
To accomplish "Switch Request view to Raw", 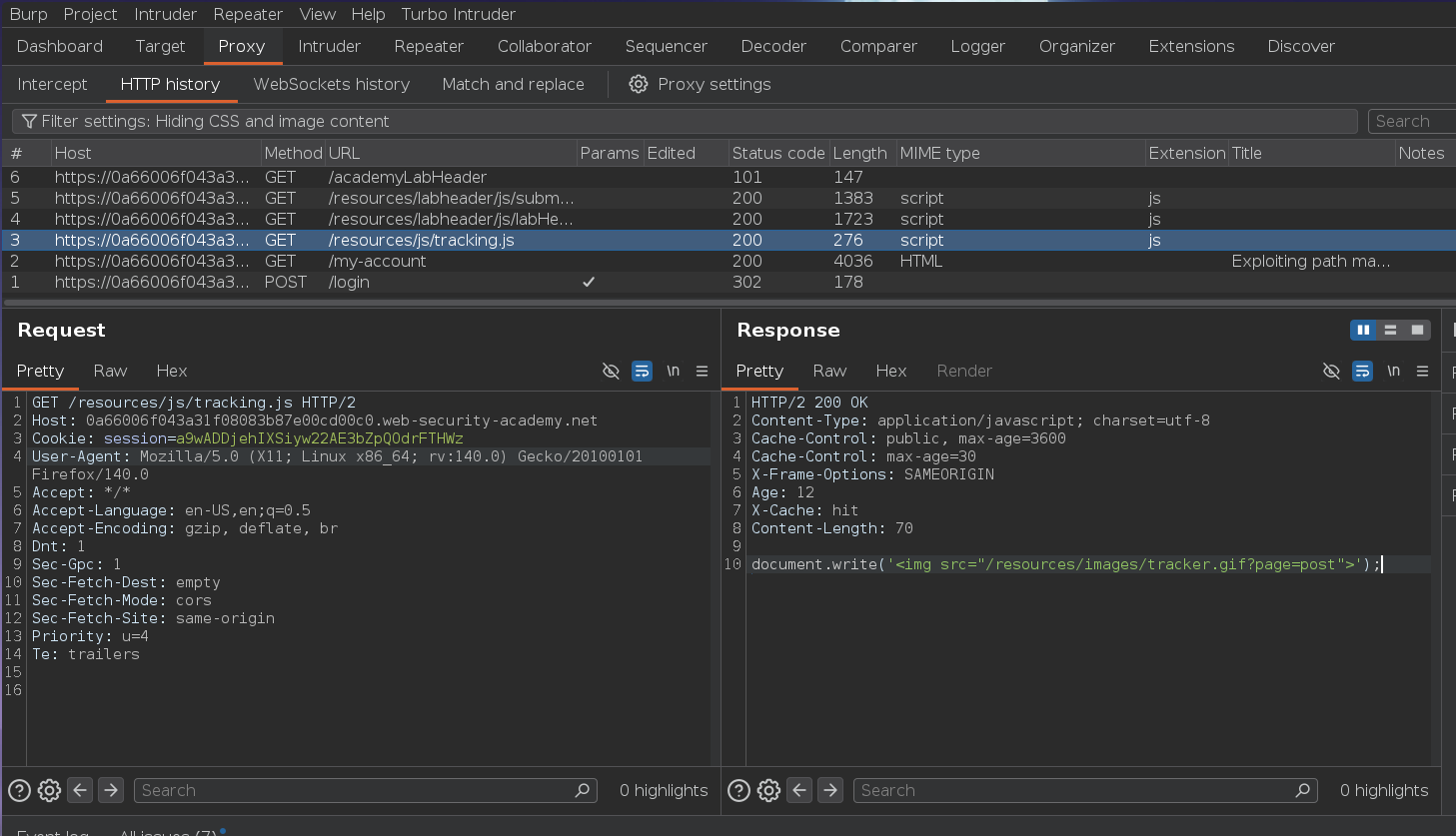I will [110, 371].
